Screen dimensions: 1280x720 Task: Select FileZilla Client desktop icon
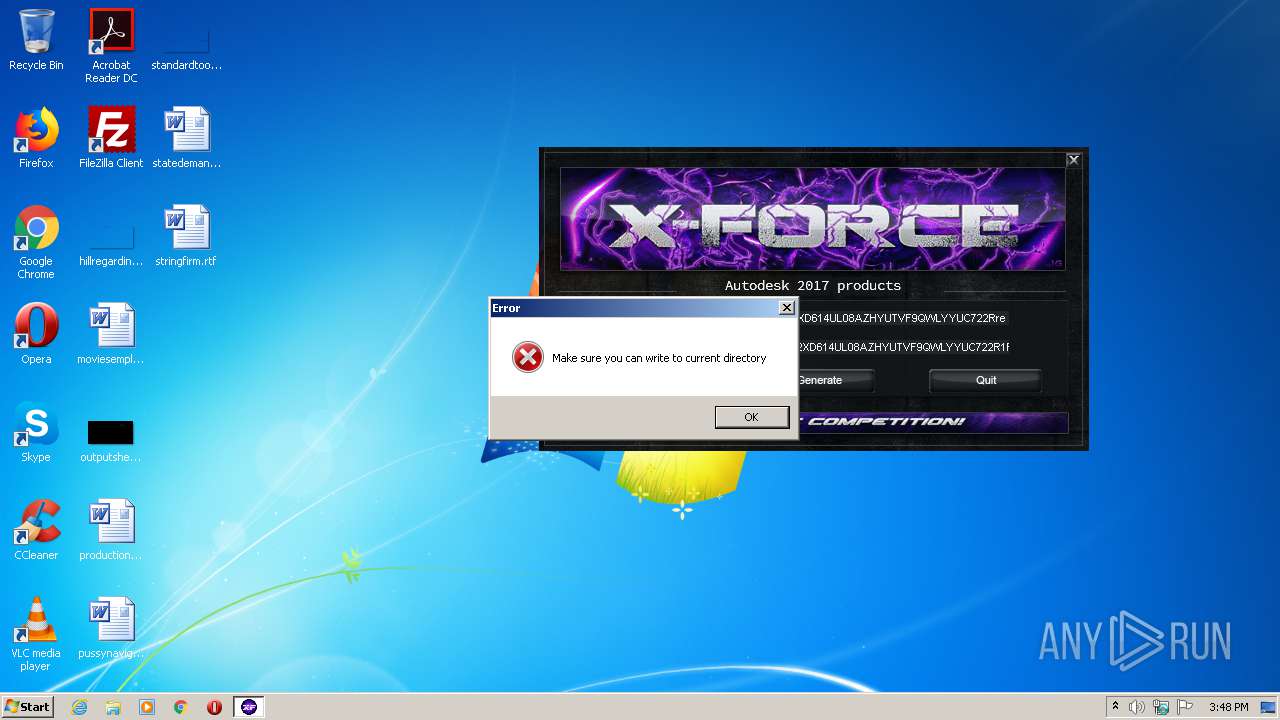[x=111, y=138]
